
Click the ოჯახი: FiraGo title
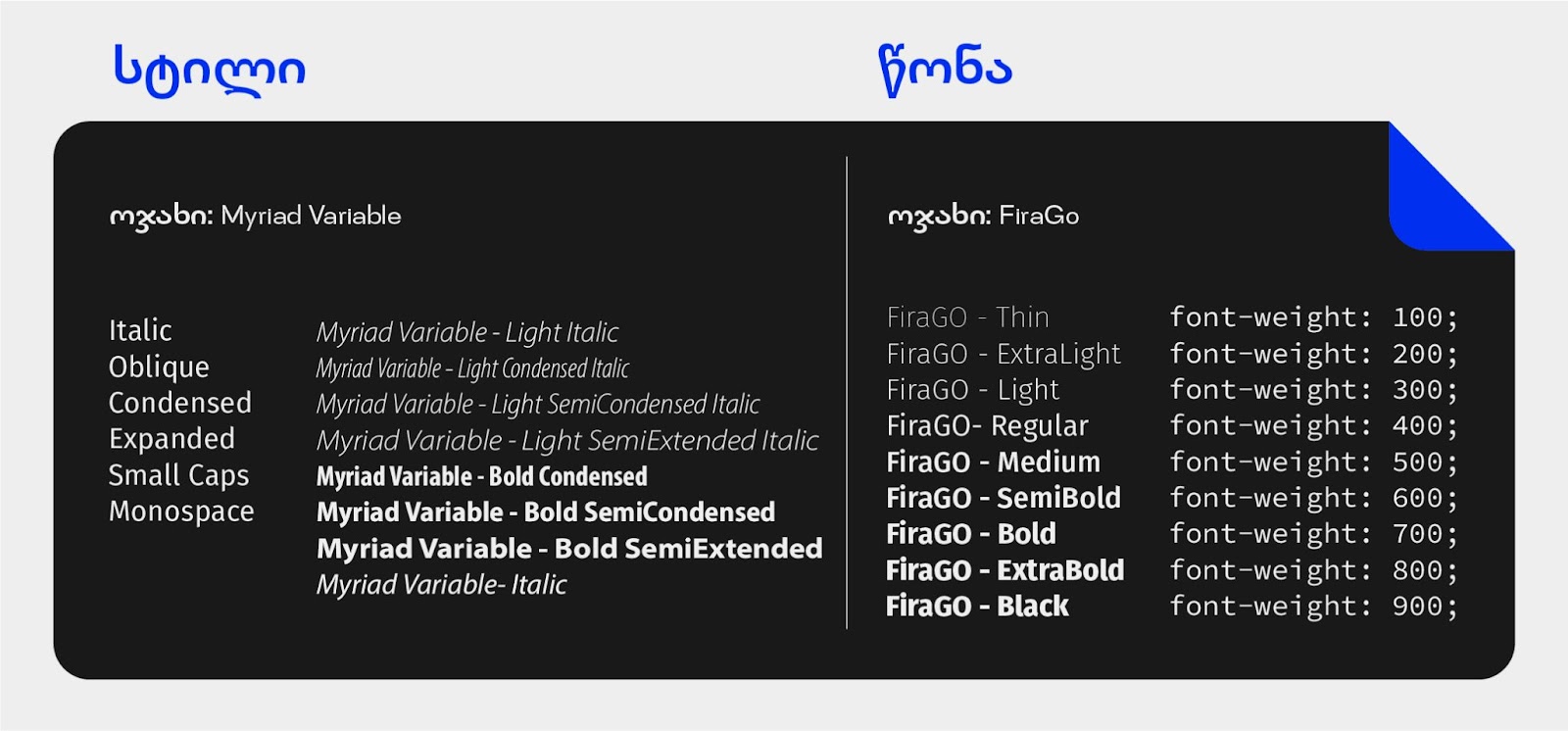(983, 217)
